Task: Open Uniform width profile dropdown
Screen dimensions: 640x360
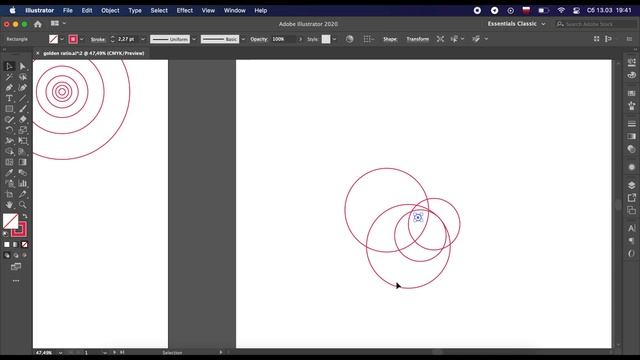Action: point(194,39)
